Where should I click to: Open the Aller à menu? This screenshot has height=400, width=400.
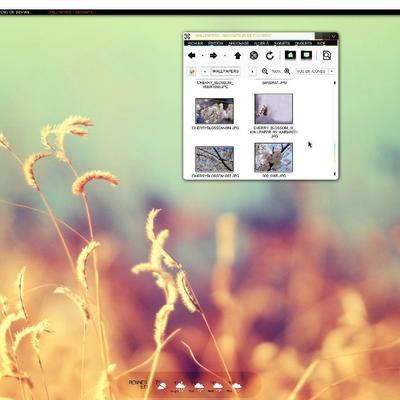(x=261, y=43)
